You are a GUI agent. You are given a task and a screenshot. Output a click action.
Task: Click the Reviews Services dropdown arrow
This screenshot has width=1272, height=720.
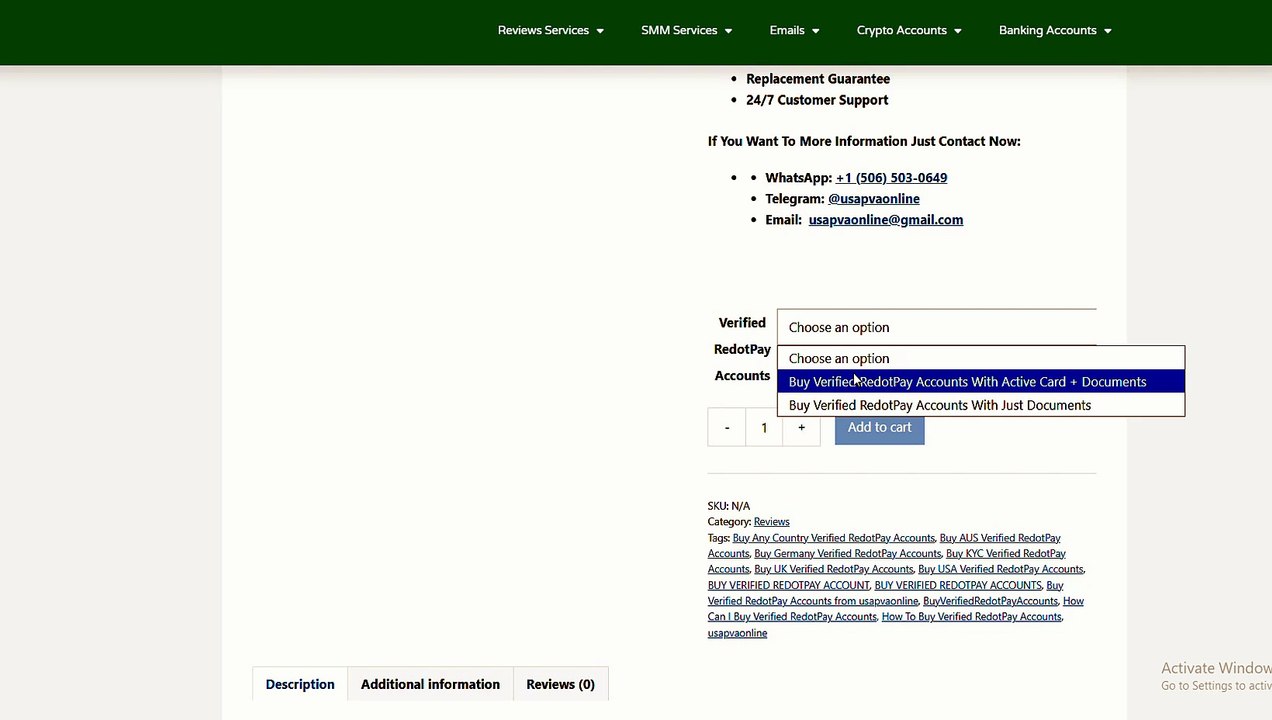(x=600, y=31)
